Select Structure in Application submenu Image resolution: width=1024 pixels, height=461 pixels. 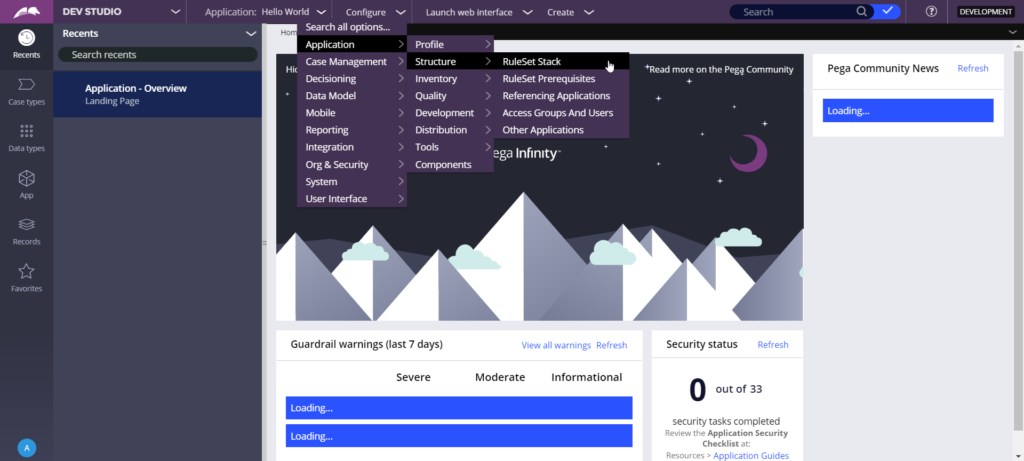pyautogui.click(x=450, y=61)
